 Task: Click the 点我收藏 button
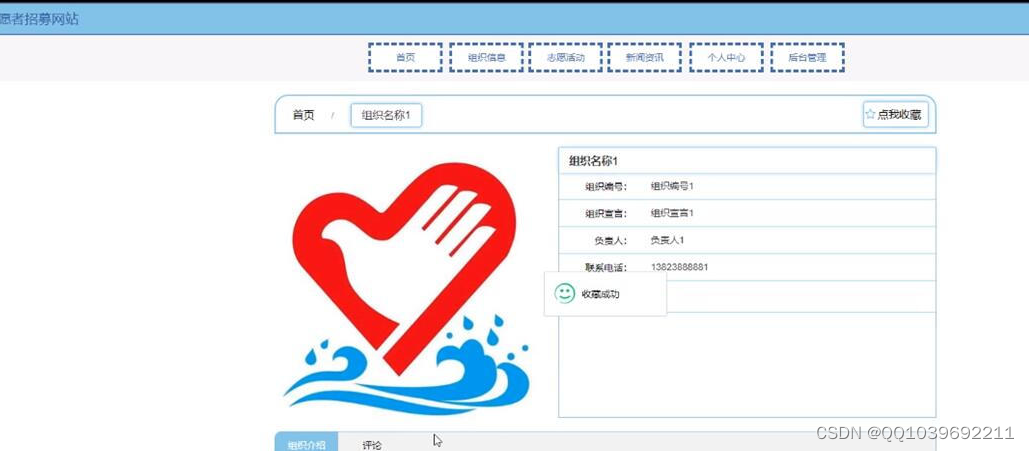pyautogui.click(x=895, y=114)
